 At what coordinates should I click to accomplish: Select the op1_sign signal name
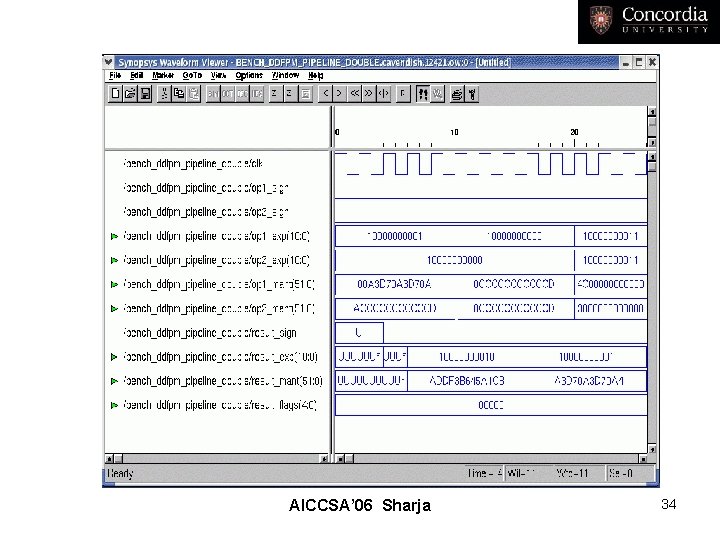pyautogui.click(x=206, y=188)
